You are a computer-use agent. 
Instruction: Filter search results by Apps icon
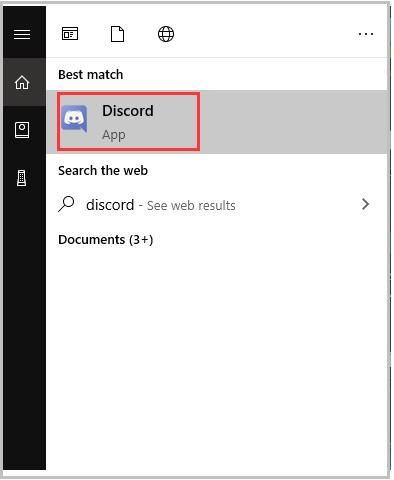tap(70, 34)
